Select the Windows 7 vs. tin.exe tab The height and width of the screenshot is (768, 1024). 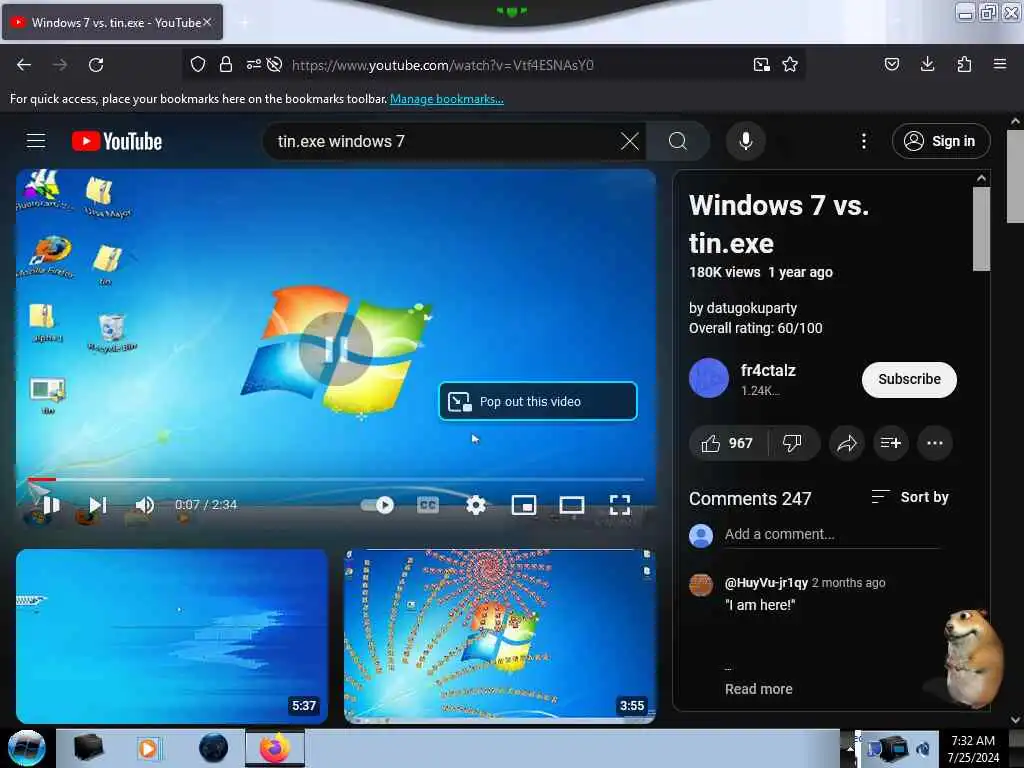pos(112,22)
